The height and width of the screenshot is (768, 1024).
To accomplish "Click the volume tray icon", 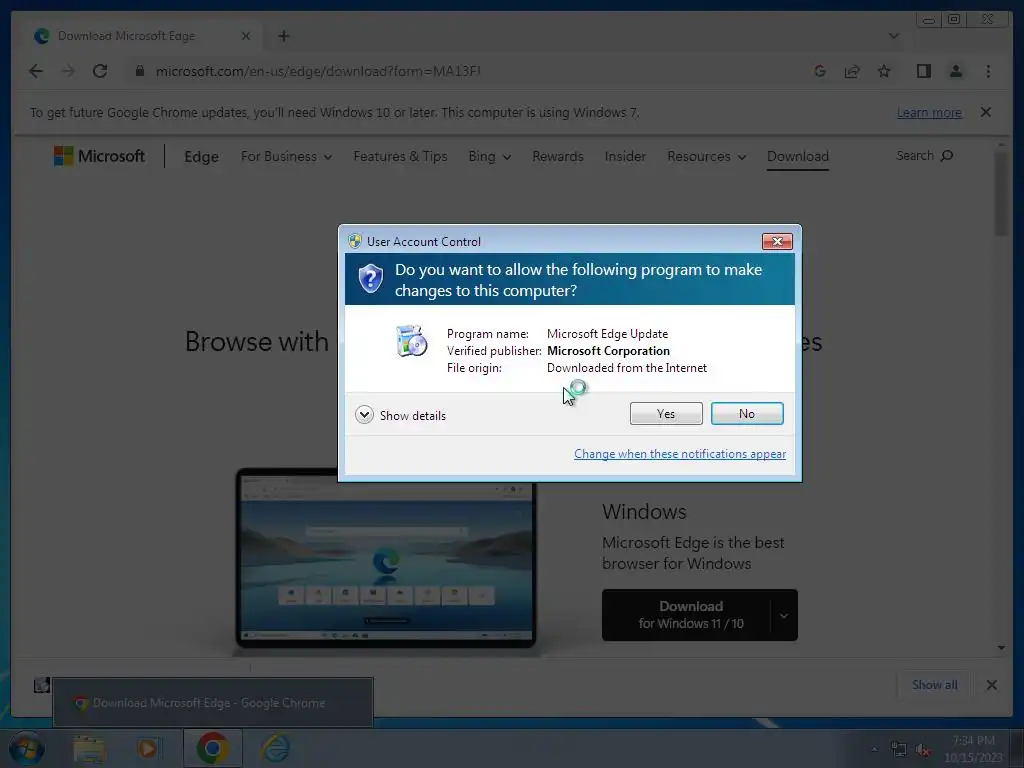I will click(x=922, y=750).
